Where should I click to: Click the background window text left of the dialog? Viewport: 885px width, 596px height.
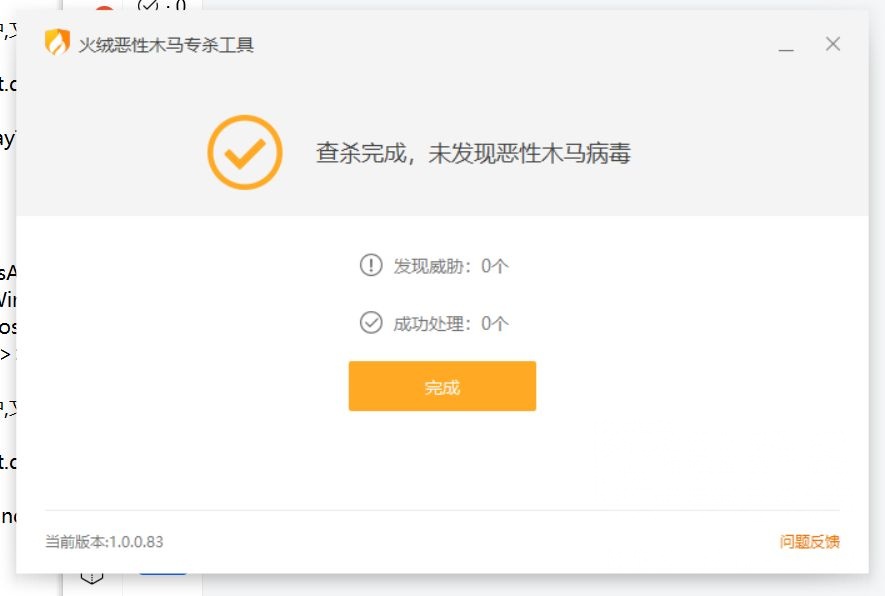point(7,299)
